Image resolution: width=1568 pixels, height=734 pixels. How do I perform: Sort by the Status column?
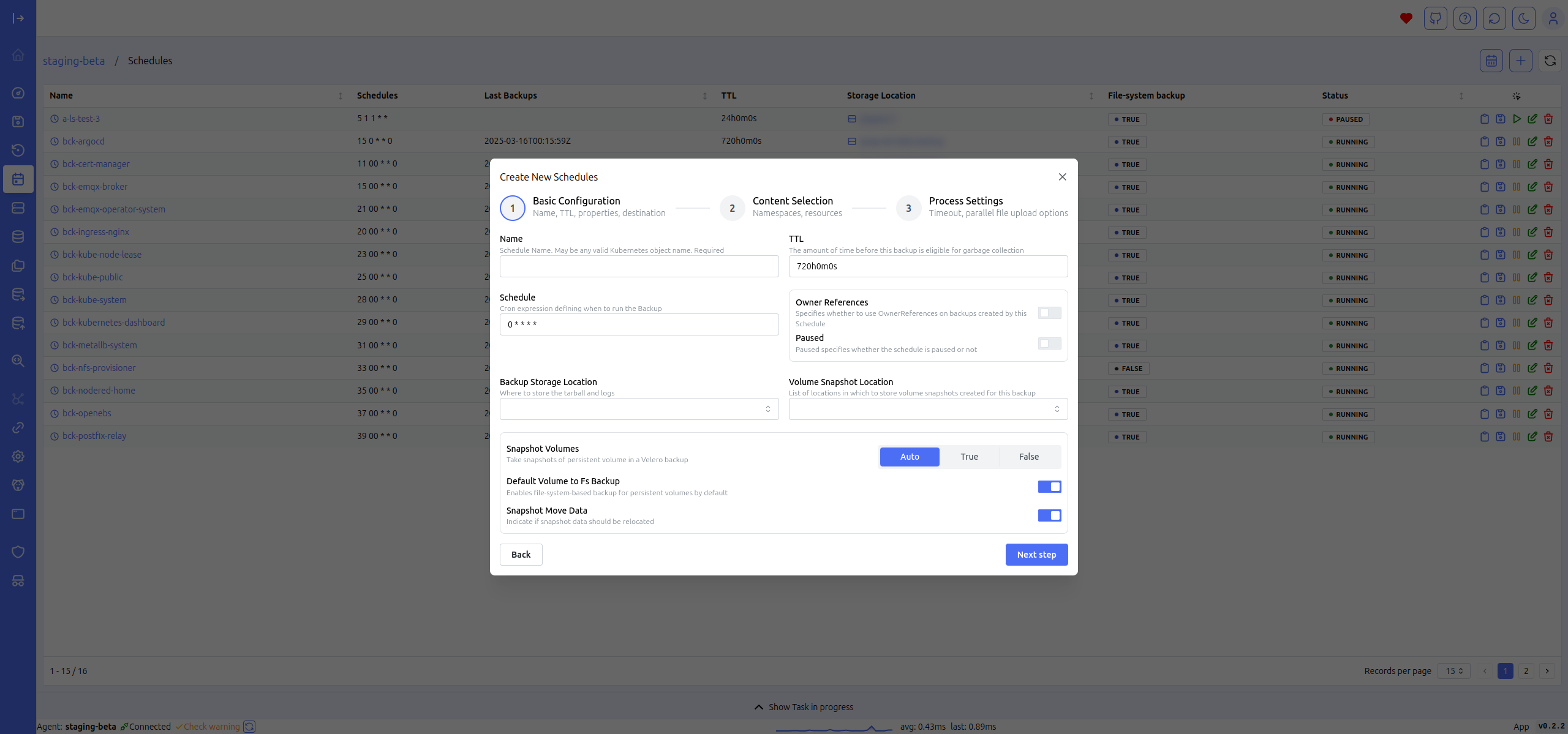(x=1461, y=96)
